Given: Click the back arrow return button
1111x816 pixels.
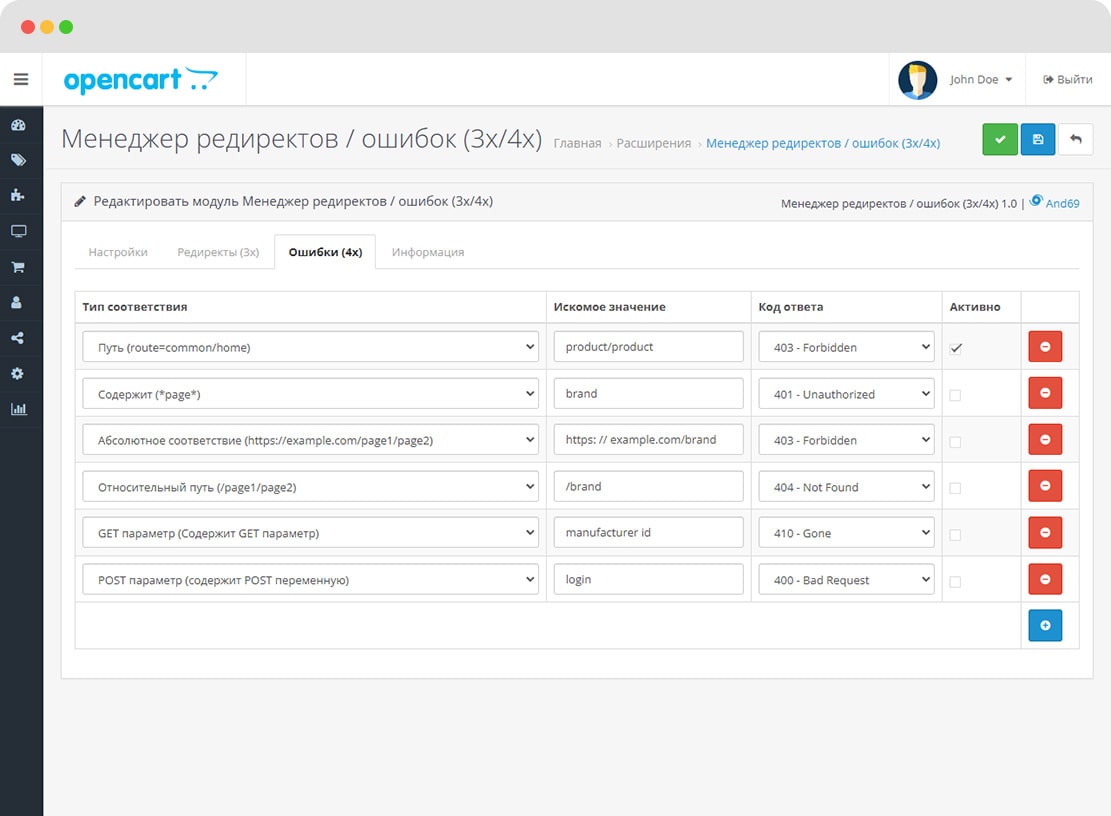Looking at the screenshot, I should tap(1076, 140).
